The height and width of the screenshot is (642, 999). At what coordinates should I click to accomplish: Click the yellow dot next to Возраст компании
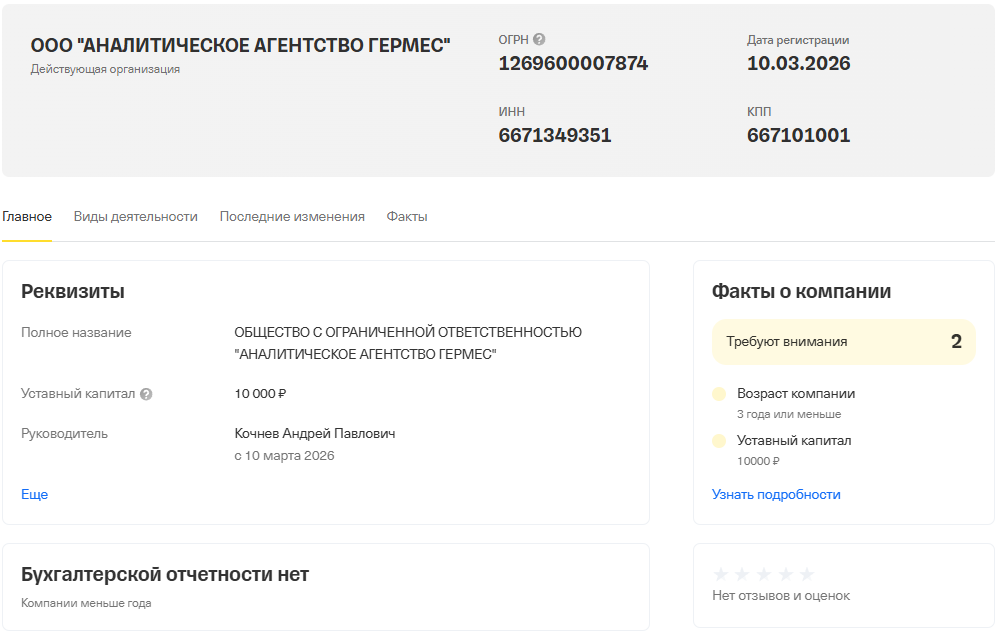coord(719,394)
